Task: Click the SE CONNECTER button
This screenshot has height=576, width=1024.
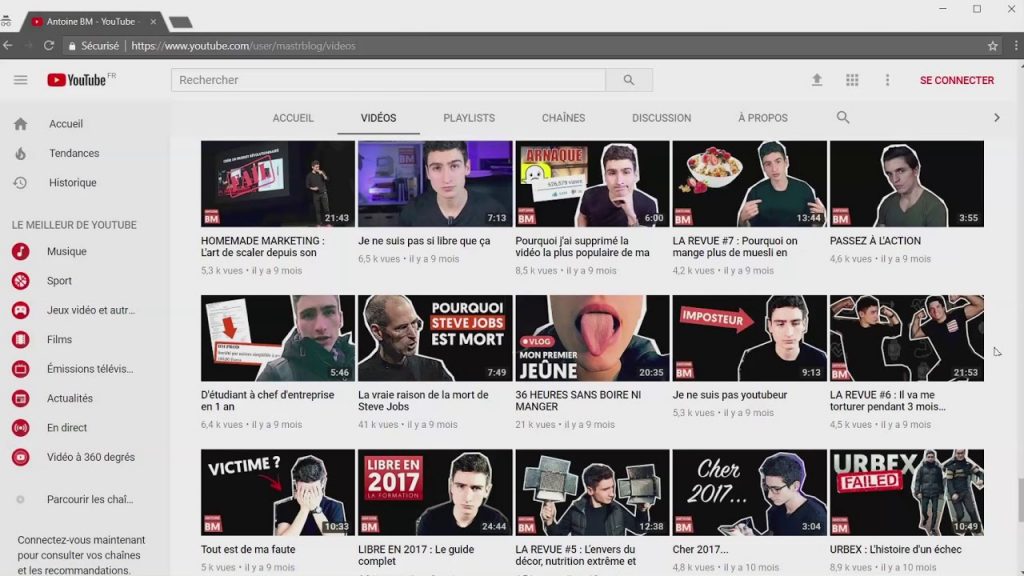Action: (957, 80)
